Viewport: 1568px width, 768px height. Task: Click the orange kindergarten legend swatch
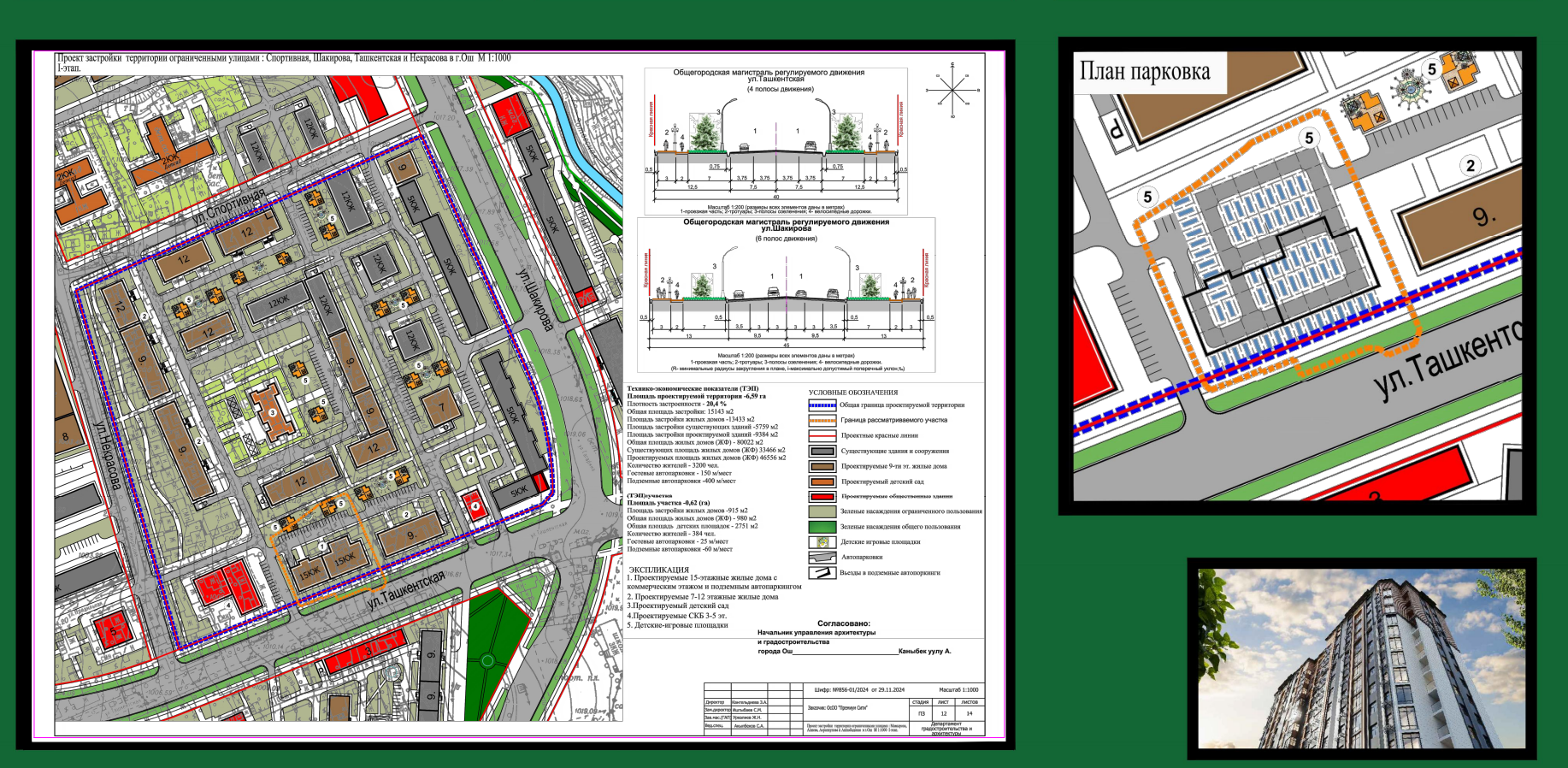[x=822, y=481]
